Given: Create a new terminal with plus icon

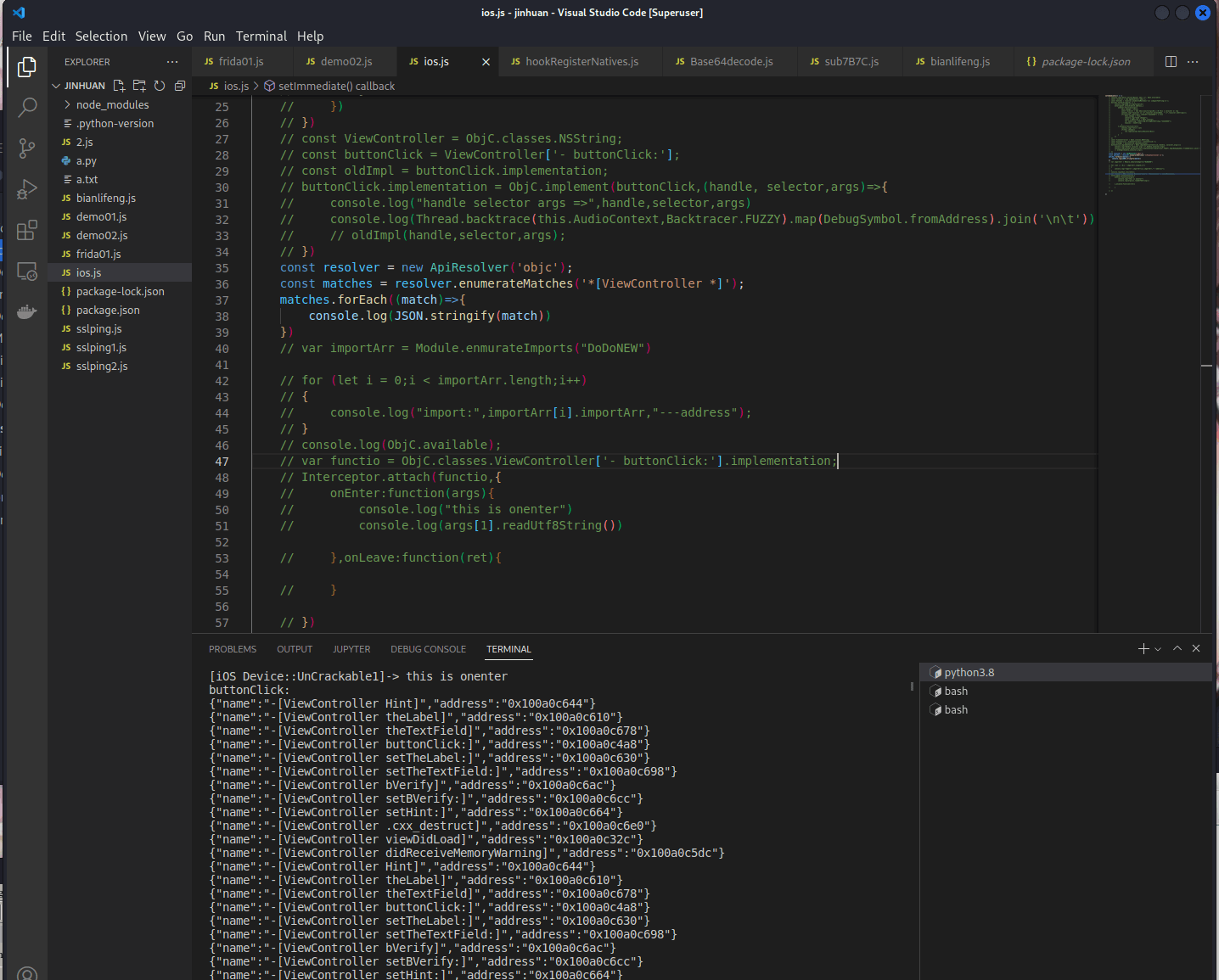Looking at the screenshot, I should 1143,648.
